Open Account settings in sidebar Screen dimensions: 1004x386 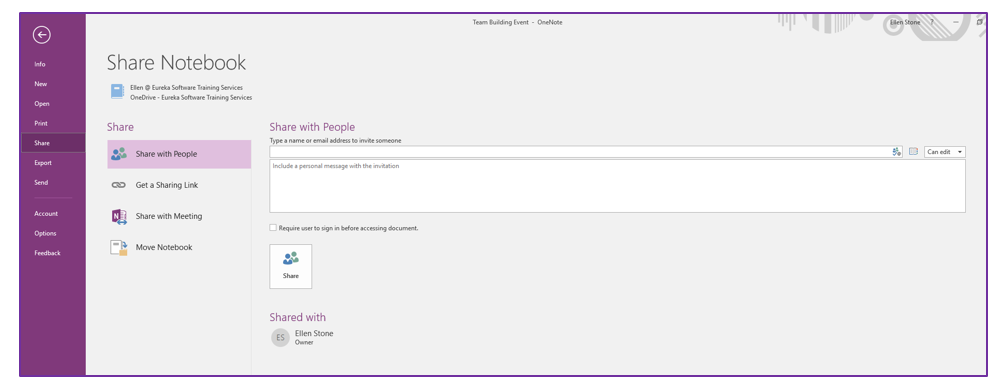[46, 214]
